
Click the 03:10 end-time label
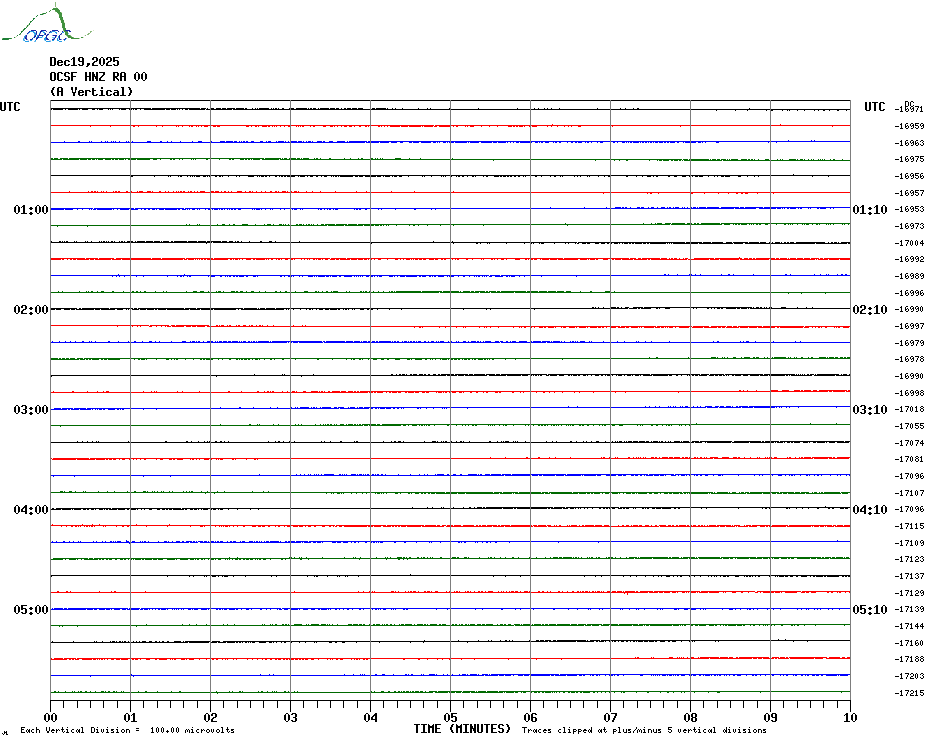[x=870, y=410]
